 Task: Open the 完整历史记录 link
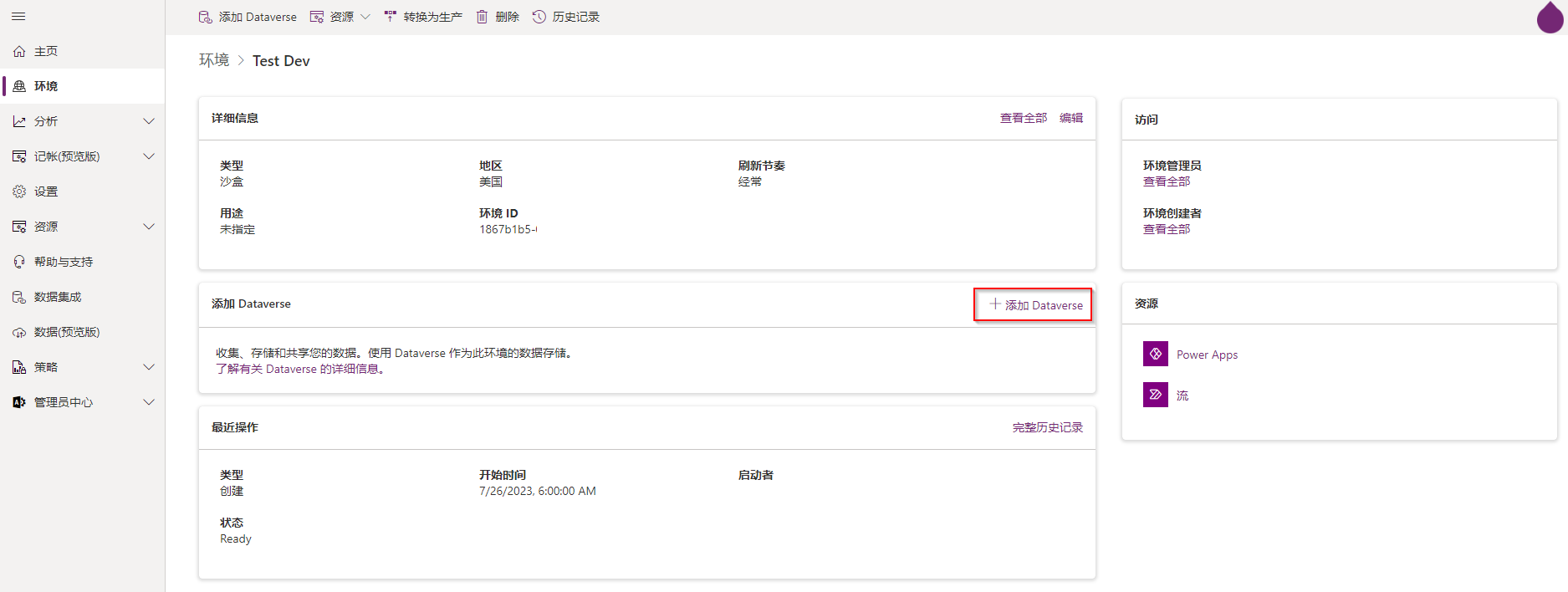(x=1048, y=427)
